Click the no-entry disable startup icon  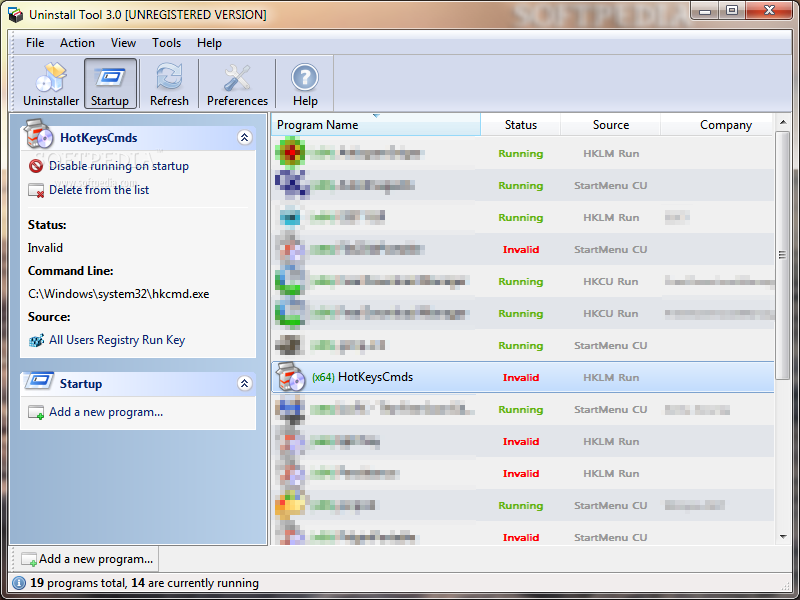click(x=36, y=166)
